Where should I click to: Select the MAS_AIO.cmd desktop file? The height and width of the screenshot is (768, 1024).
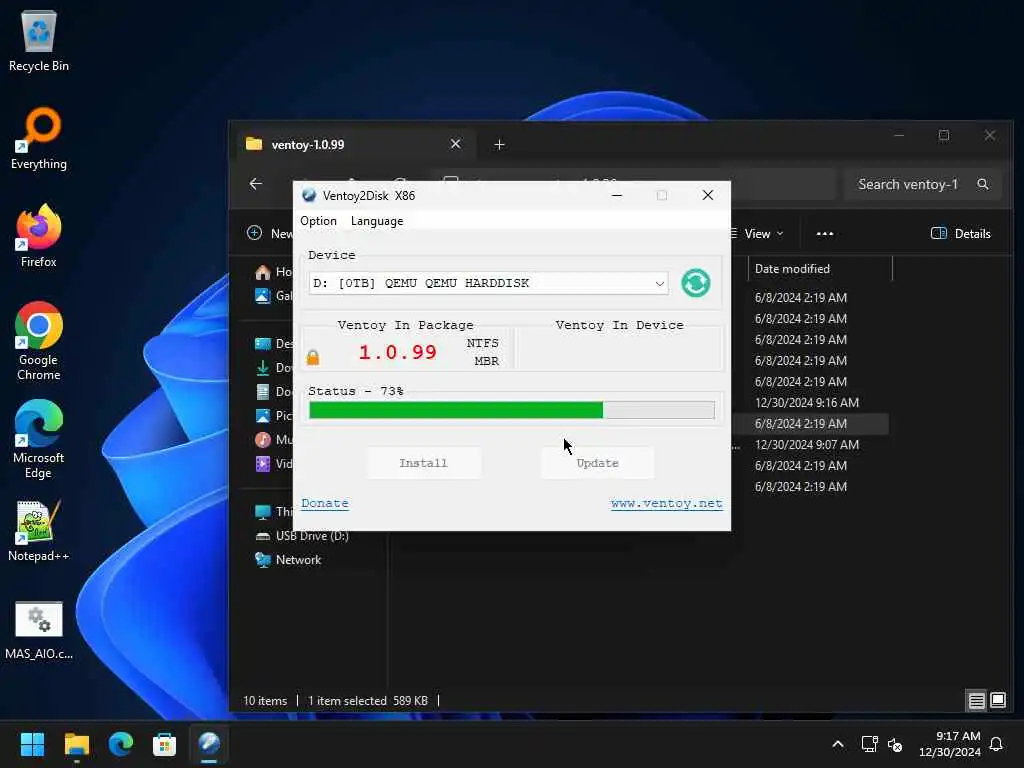point(39,630)
